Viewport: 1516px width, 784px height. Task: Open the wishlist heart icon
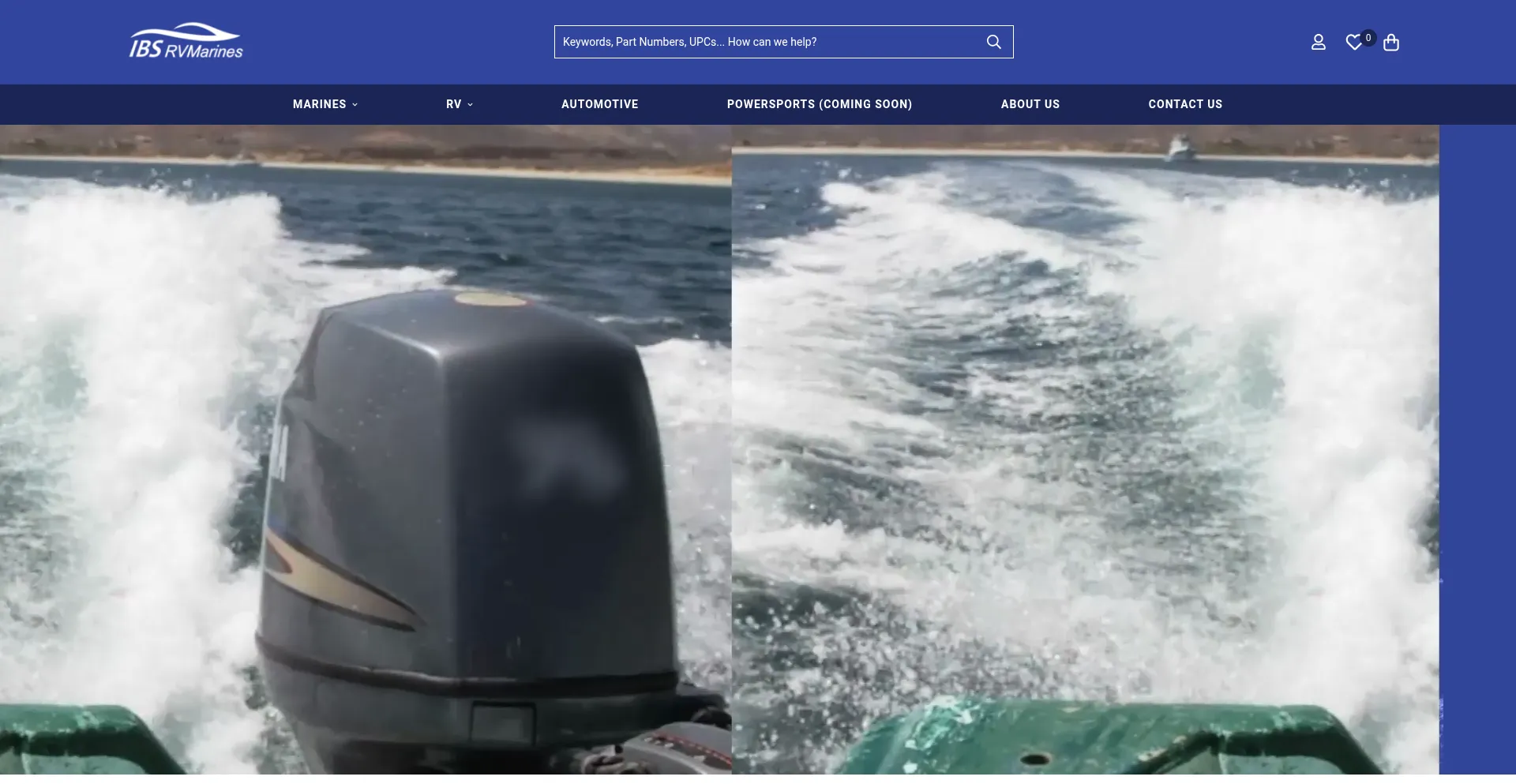[x=1354, y=43]
